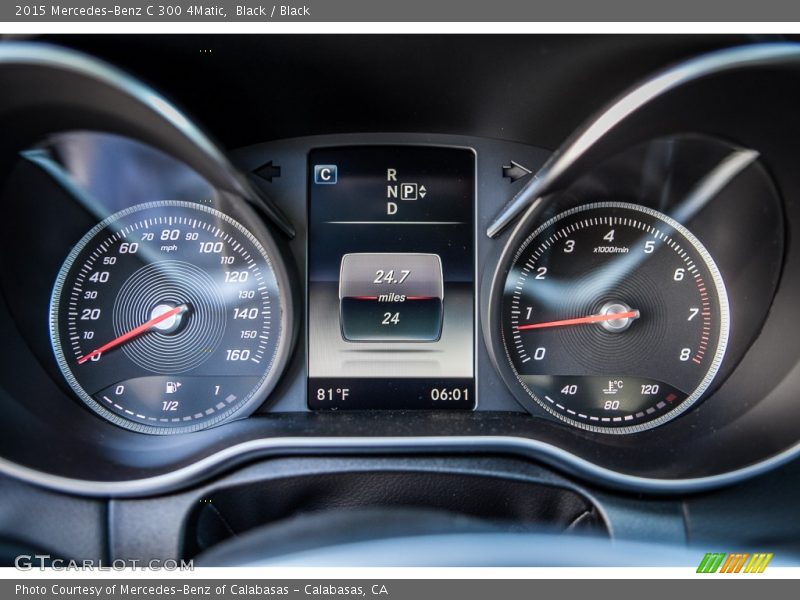Screen dimensions: 800x600
Task: Click the 4 mark on tachometer
Action: 609,236
